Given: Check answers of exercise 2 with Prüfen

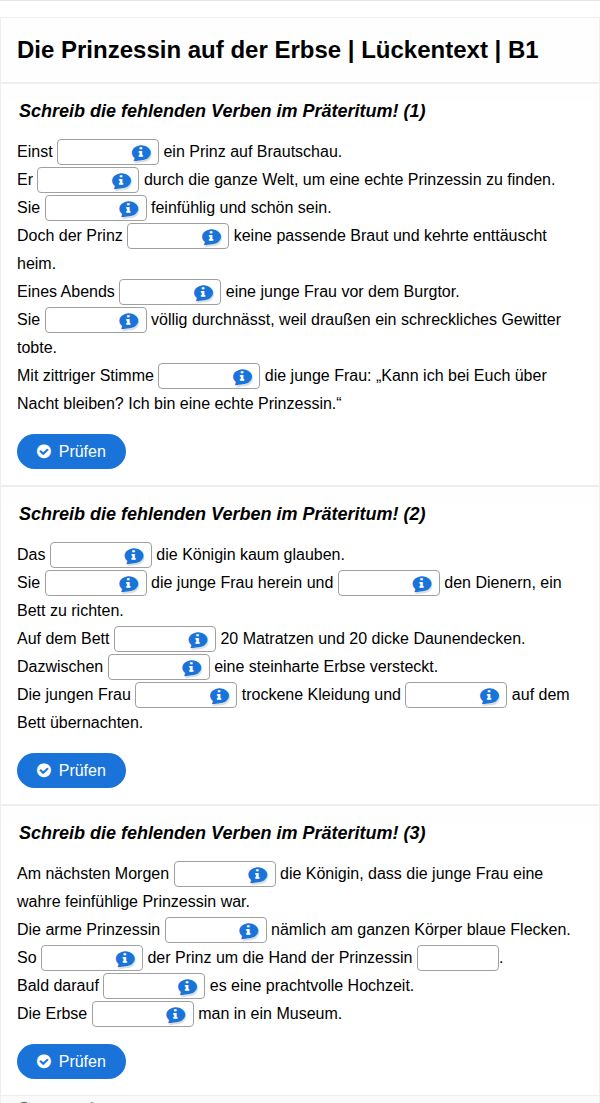Looking at the screenshot, I should pyautogui.click(x=71, y=770).
